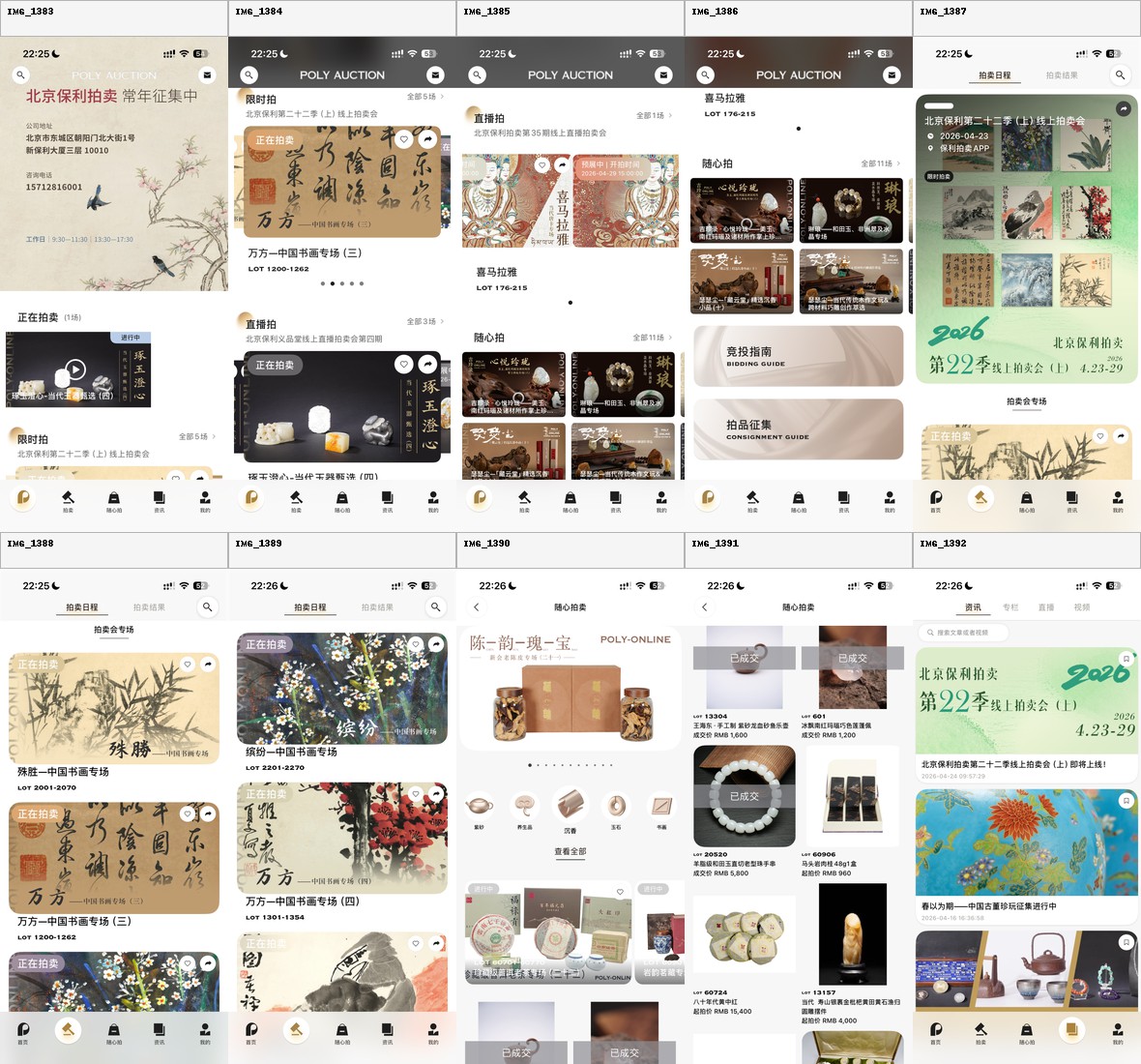Play the 琢玉澄心 video in IMG_1383
The width and height of the screenshot is (1141, 1064).
point(75,369)
